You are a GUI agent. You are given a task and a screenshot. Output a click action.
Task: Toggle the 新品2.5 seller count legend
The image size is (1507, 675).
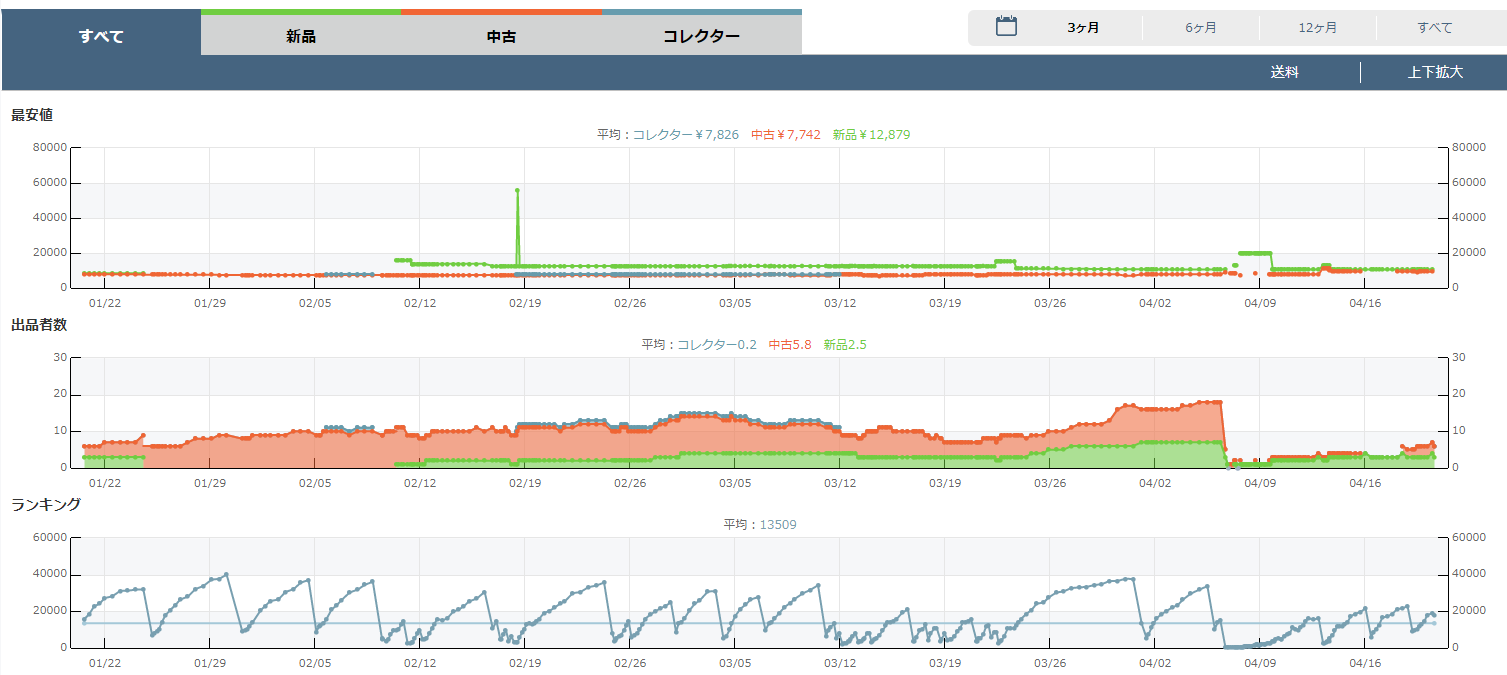[x=845, y=345]
